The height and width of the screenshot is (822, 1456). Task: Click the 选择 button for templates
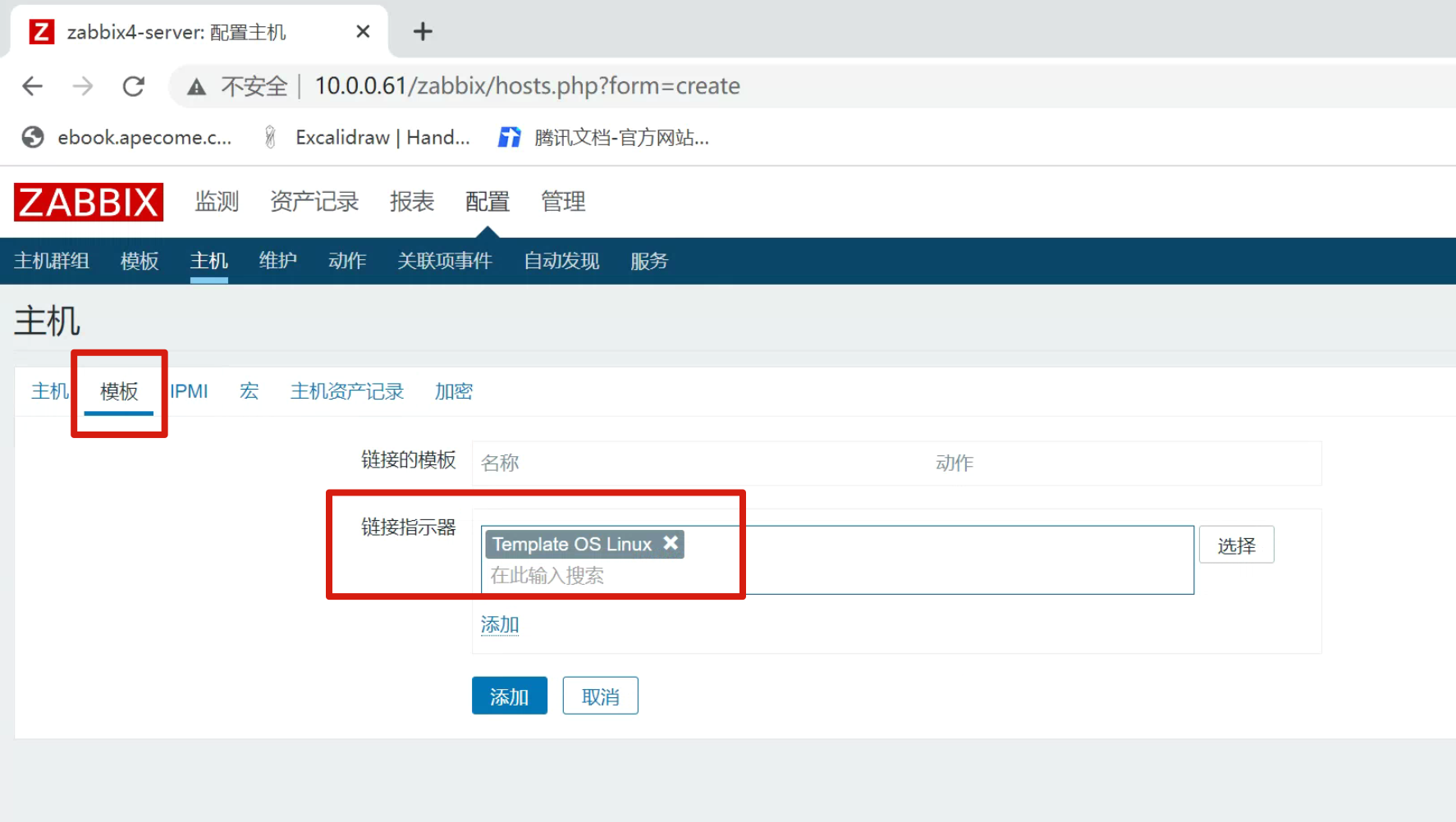[x=1236, y=546]
